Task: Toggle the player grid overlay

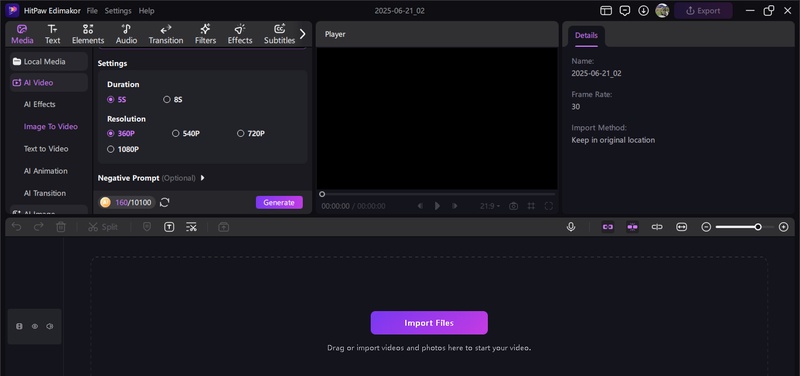Action: (x=531, y=206)
